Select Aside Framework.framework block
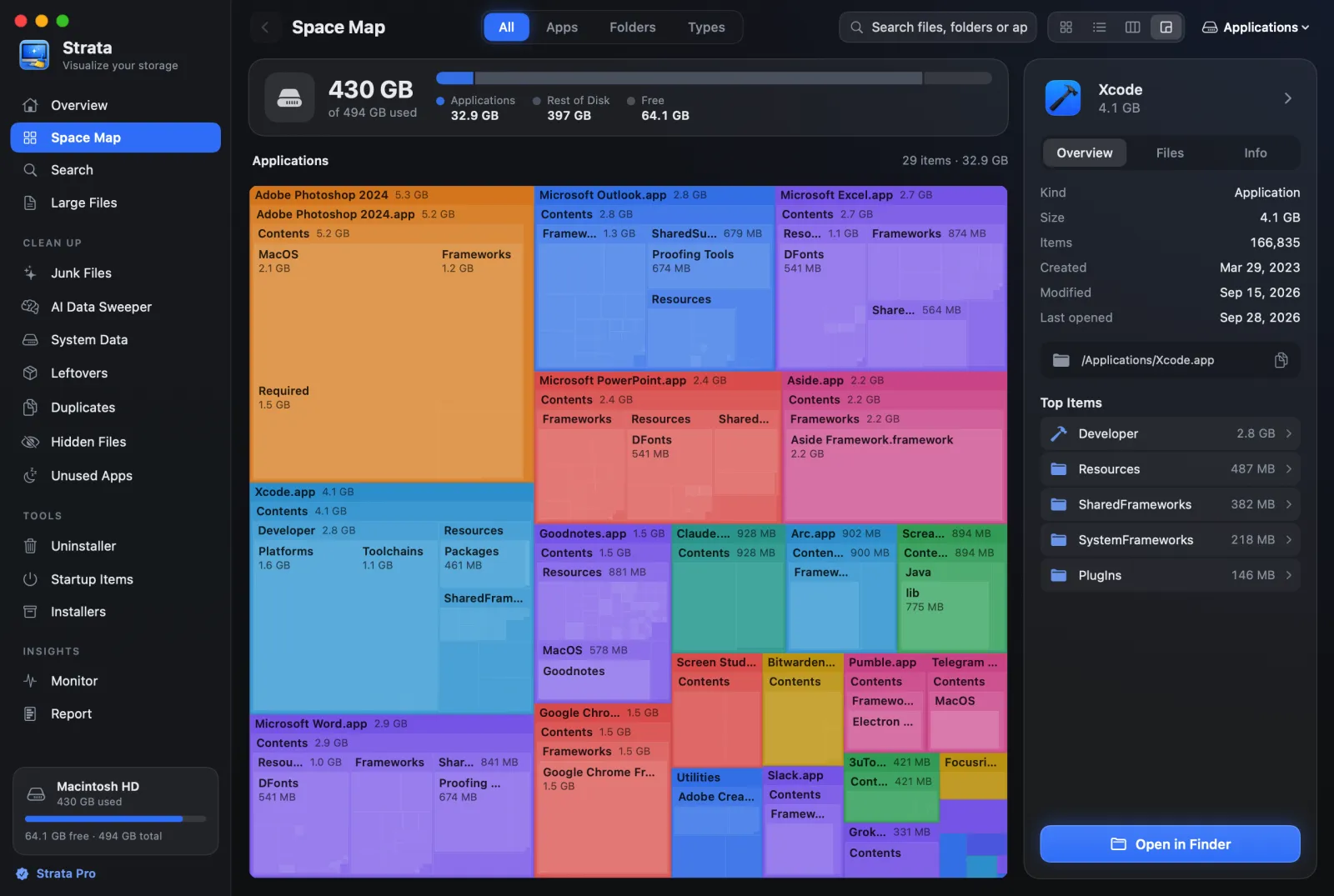 click(893, 475)
